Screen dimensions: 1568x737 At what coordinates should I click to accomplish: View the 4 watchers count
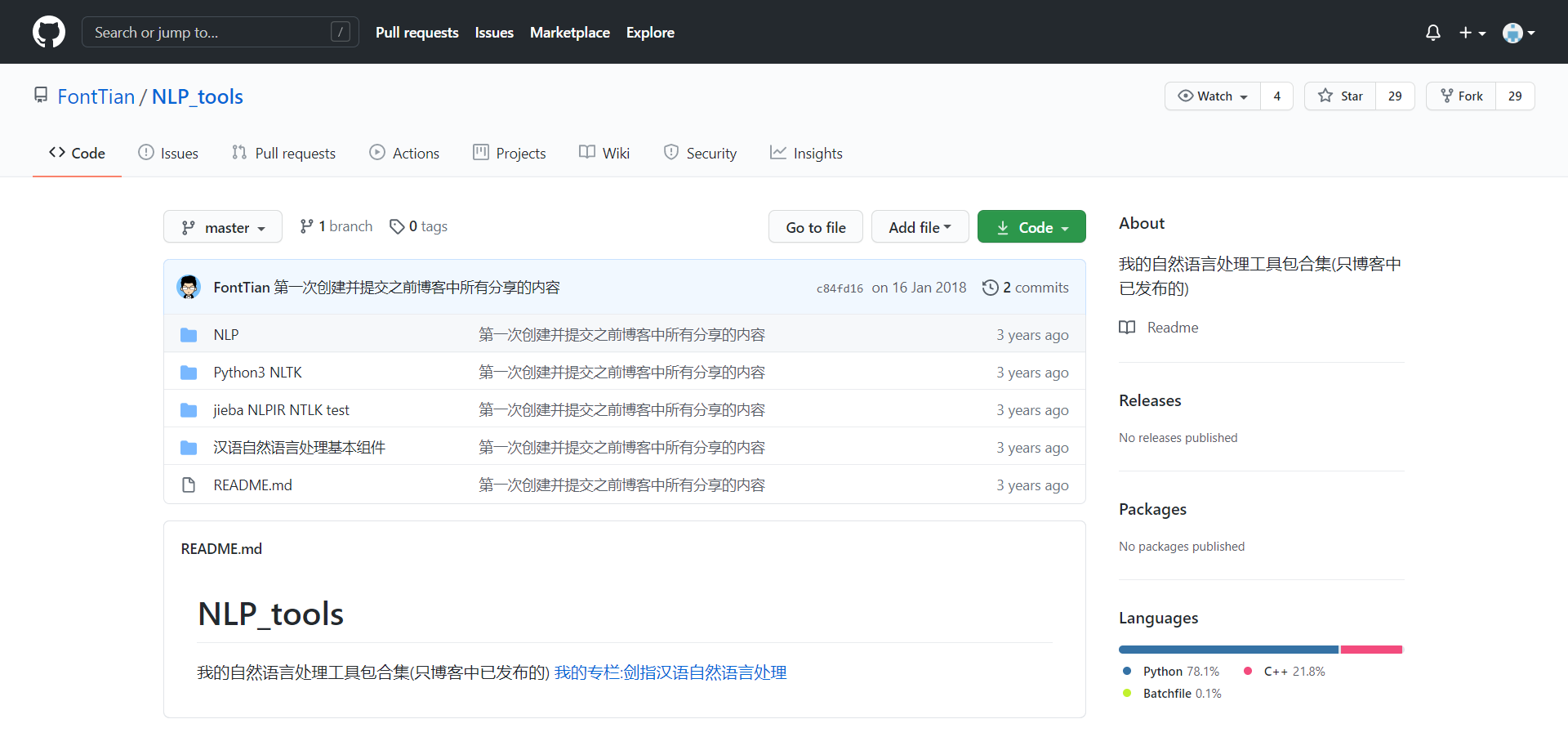click(x=1277, y=96)
